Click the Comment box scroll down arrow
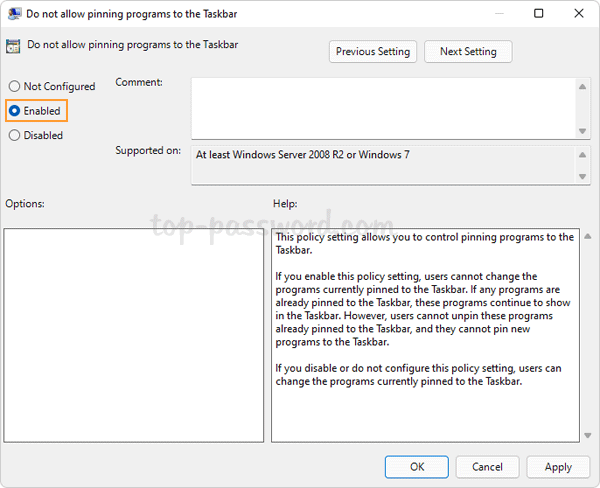The width and height of the screenshot is (600, 488). 583,130
